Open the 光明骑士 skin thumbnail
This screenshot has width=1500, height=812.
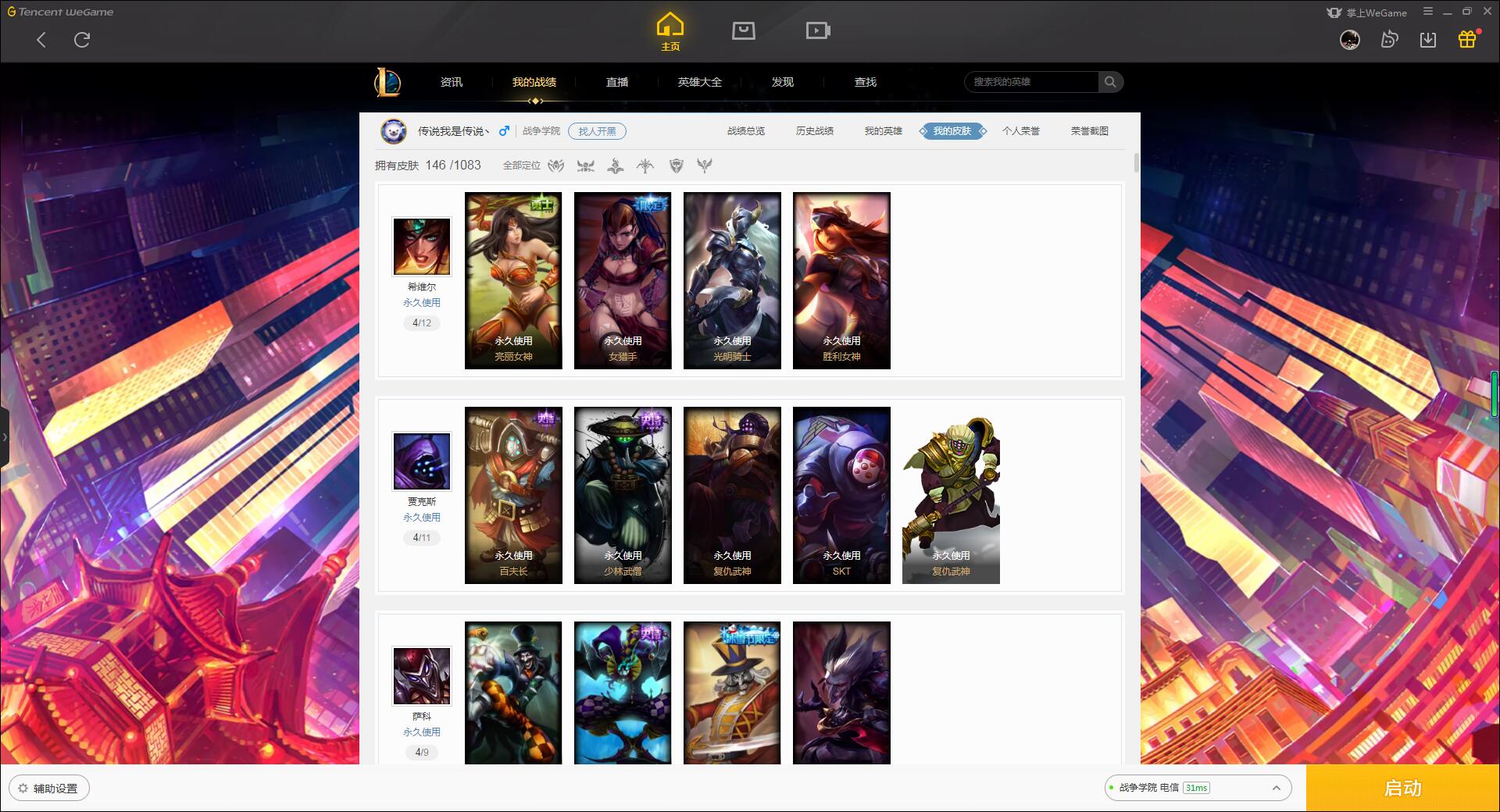pos(732,280)
